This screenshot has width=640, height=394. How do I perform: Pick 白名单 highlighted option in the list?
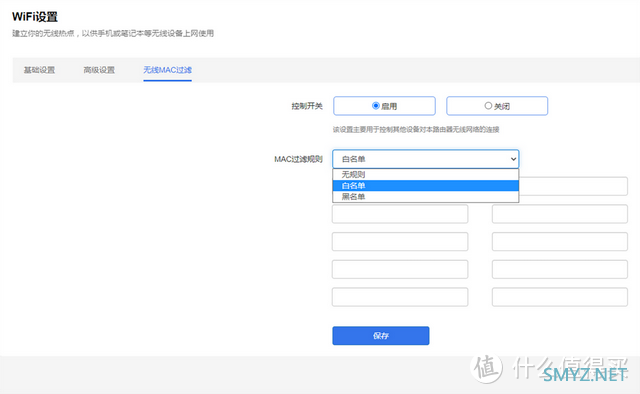click(x=426, y=185)
